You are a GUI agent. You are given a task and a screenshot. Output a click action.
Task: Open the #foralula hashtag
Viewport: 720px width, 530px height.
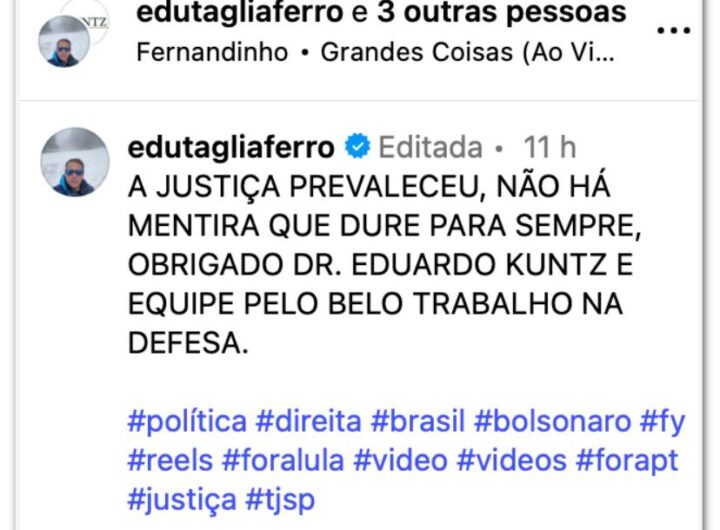[x=283, y=460]
